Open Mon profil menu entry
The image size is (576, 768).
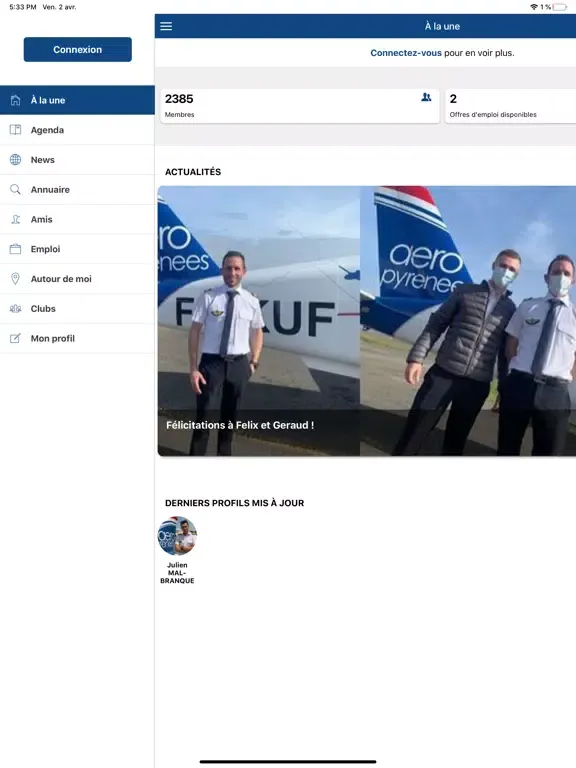point(77,338)
